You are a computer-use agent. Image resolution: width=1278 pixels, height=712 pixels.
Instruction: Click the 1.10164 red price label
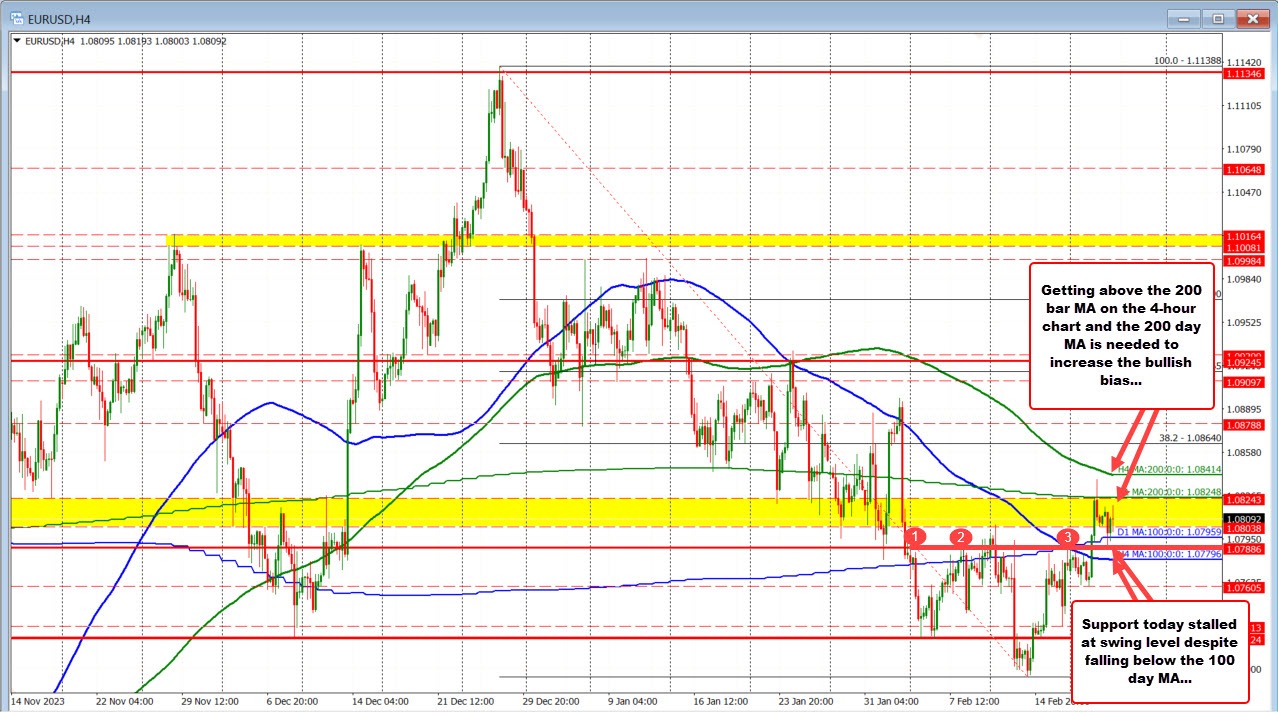1245,236
